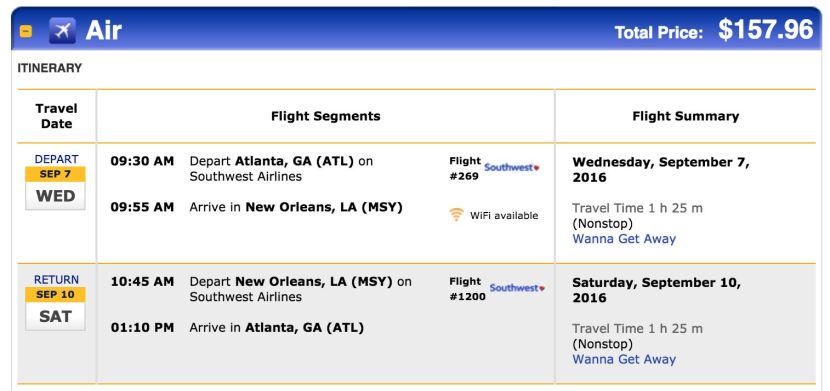Click the DEPART label
The image size is (830, 391).
[x=56, y=159]
